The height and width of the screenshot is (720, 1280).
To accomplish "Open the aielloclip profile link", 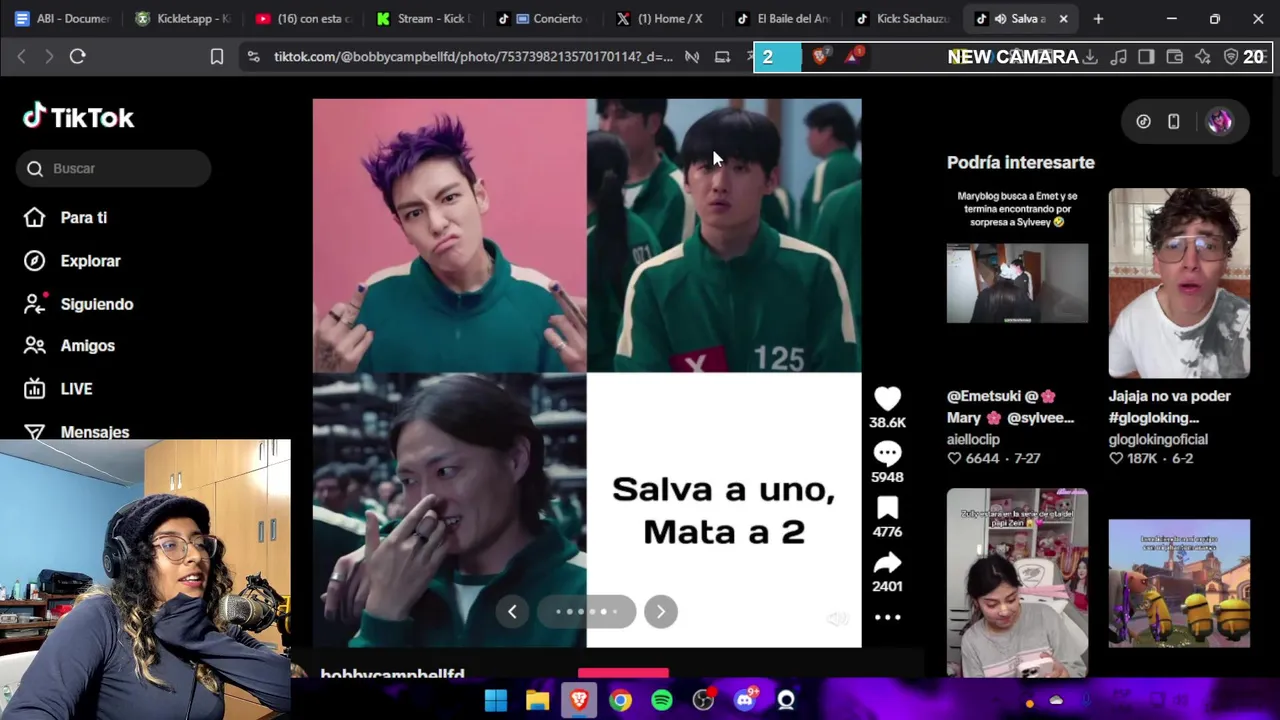I will (973, 439).
